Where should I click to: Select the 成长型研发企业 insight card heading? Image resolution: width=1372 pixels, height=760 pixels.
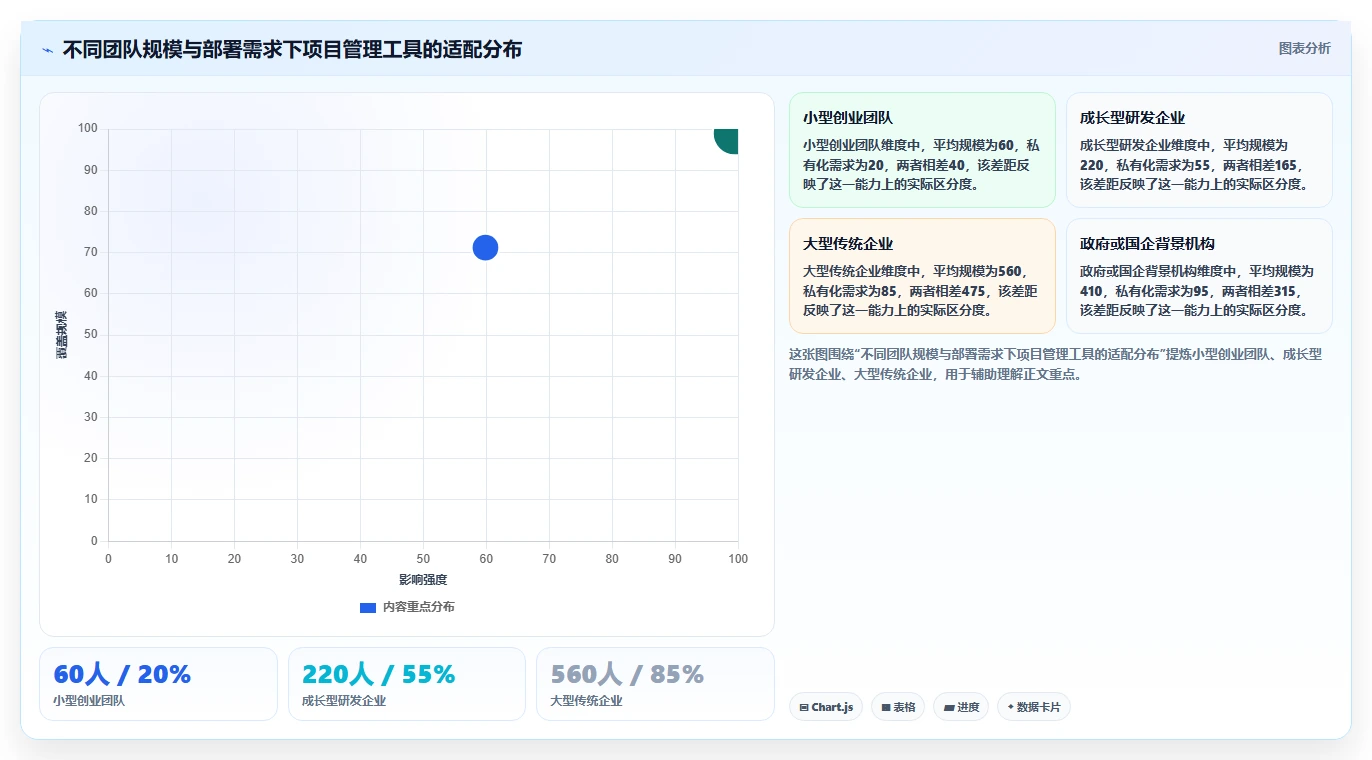click(x=1132, y=118)
